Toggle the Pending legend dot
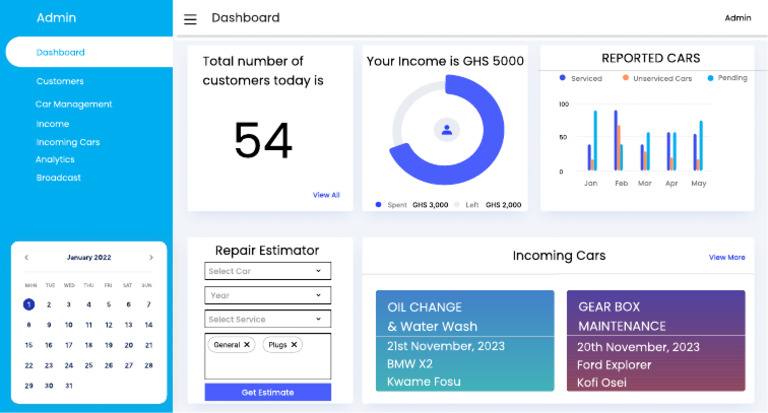 (710, 78)
